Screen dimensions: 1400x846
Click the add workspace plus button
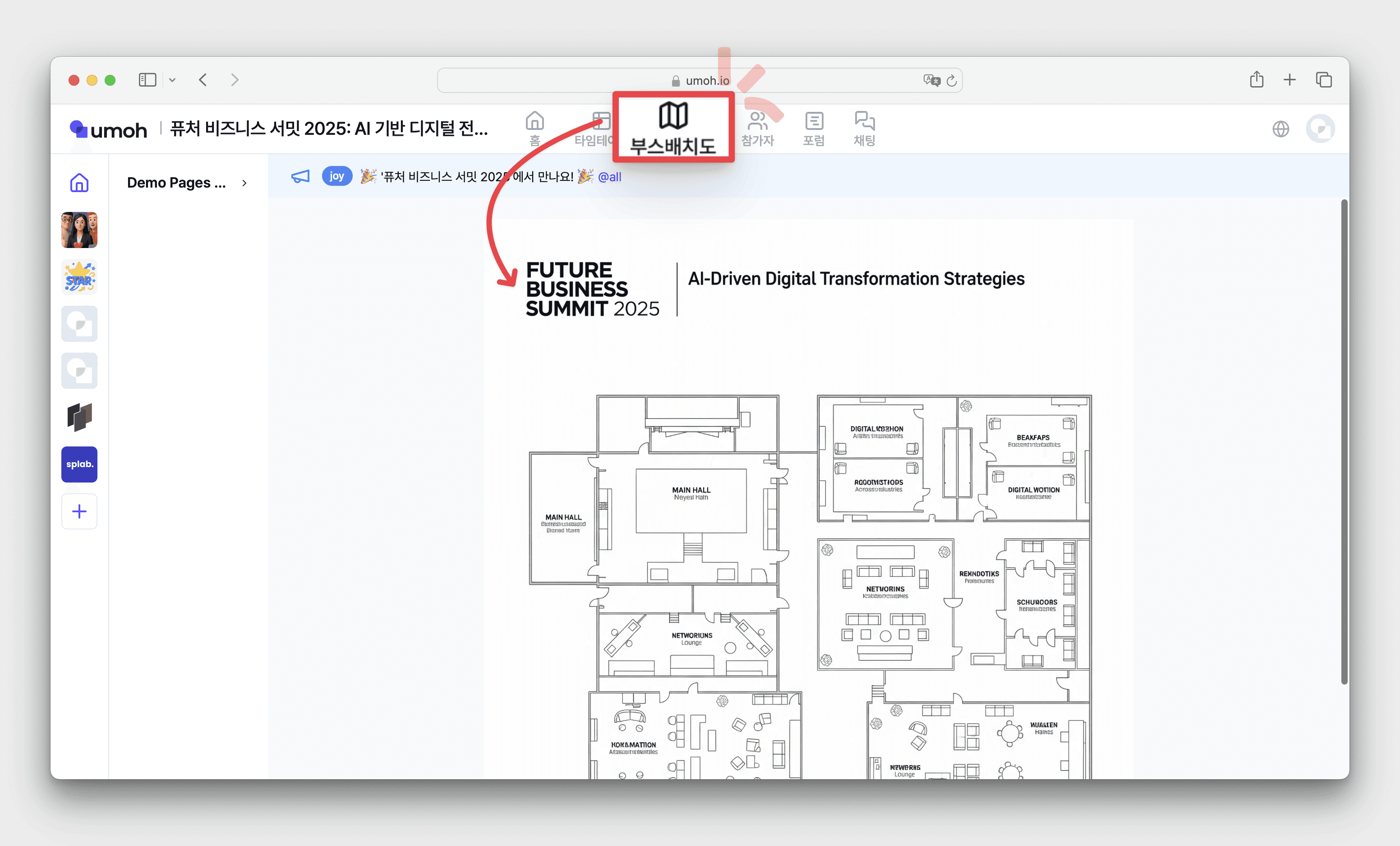[x=79, y=511]
